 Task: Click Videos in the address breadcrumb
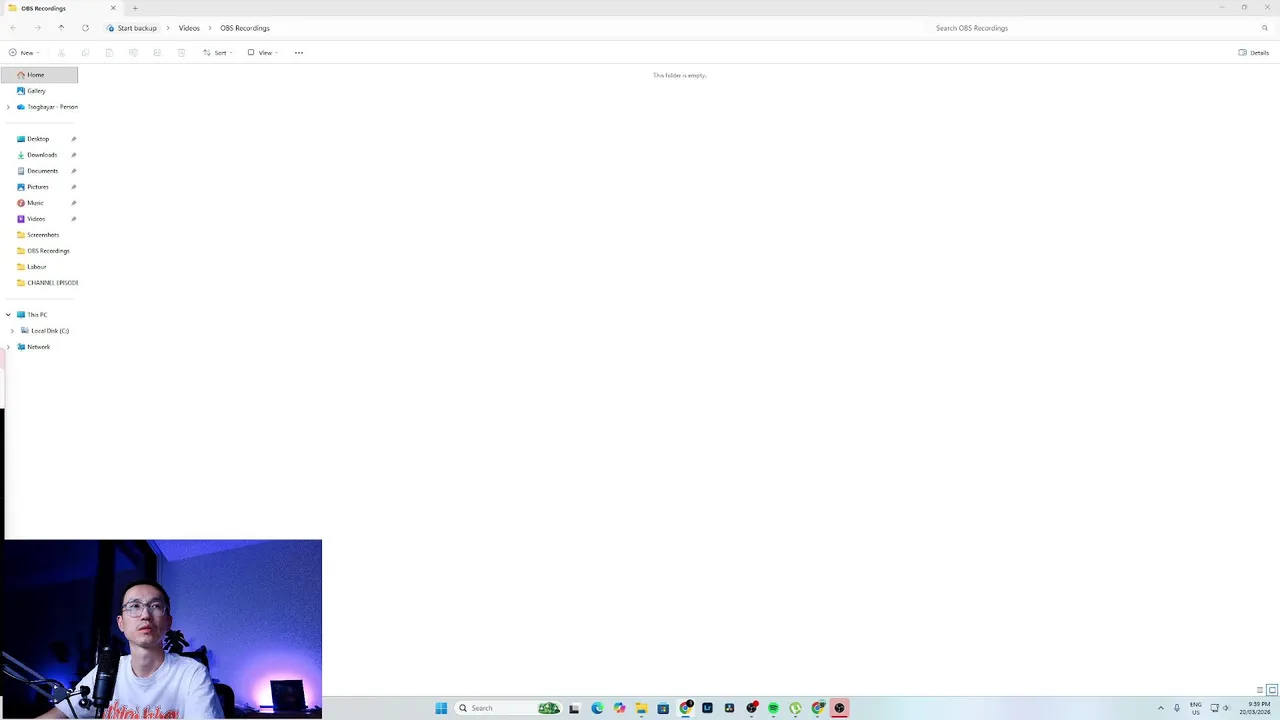[189, 28]
